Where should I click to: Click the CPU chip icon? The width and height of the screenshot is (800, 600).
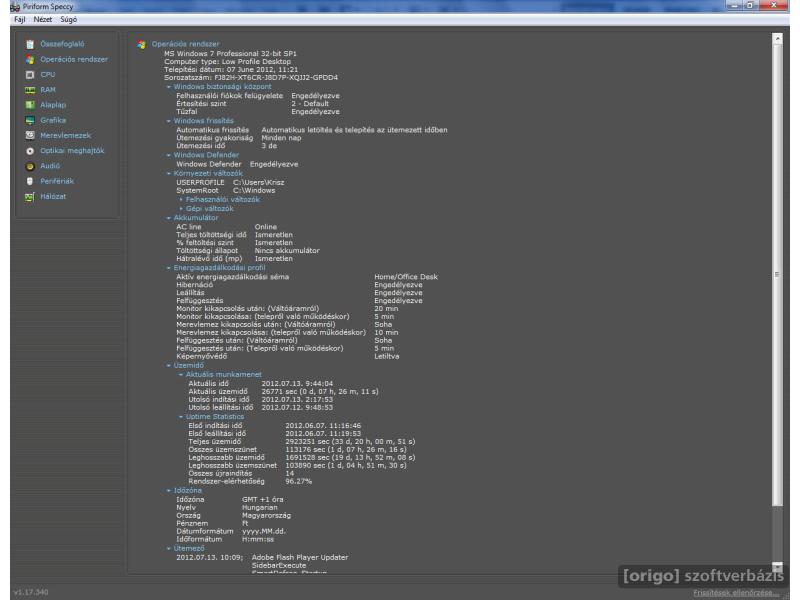click(x=30, y=75)
